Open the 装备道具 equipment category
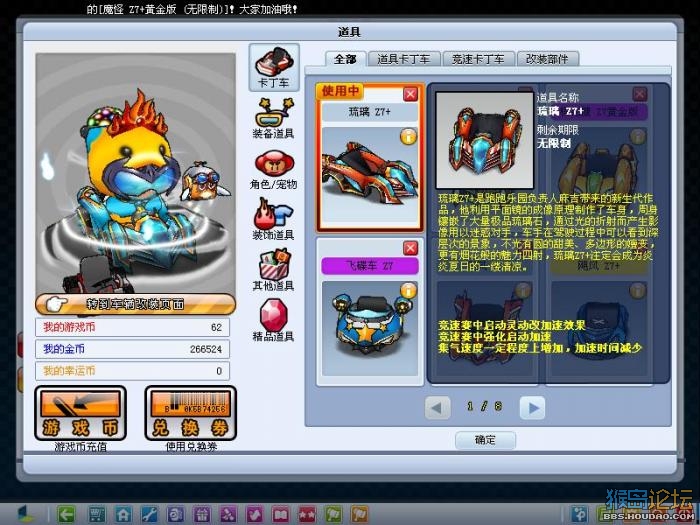This screenshot has height=525, width=700. pos(274,118)
